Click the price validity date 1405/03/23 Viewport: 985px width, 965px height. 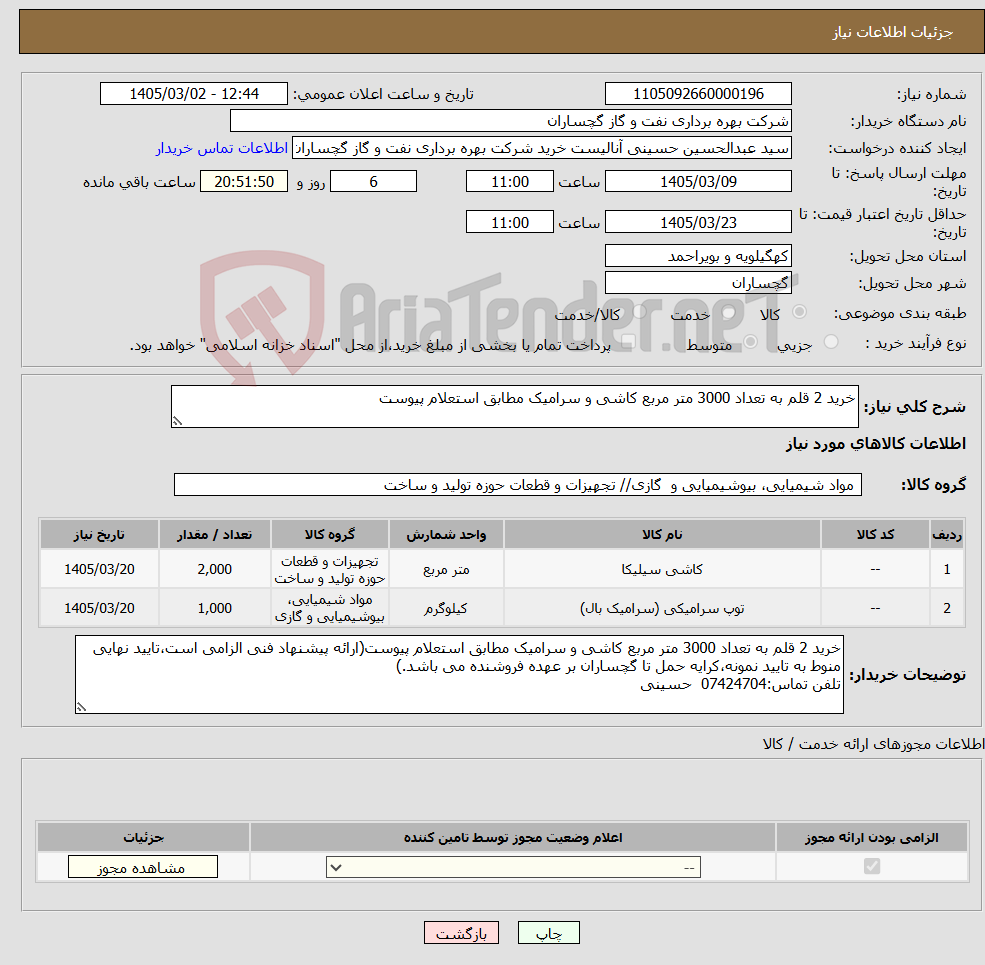pos(698,222)
